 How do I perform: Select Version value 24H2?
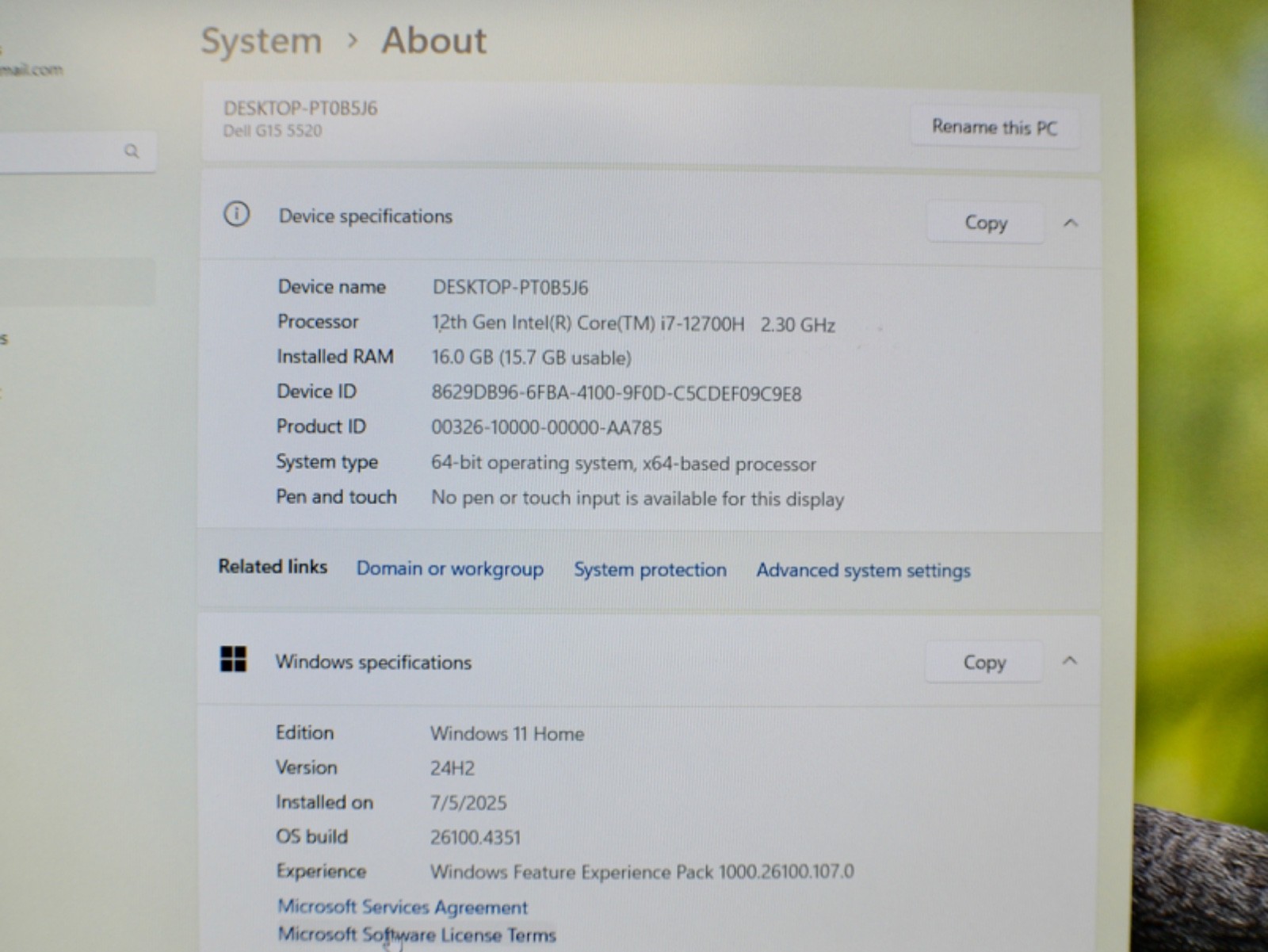pyautogui.click(x=453, y=768)
